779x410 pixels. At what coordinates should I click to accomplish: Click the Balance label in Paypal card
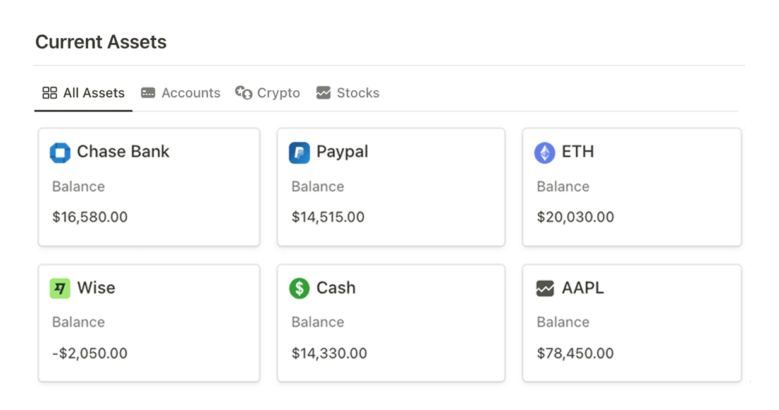318,186
